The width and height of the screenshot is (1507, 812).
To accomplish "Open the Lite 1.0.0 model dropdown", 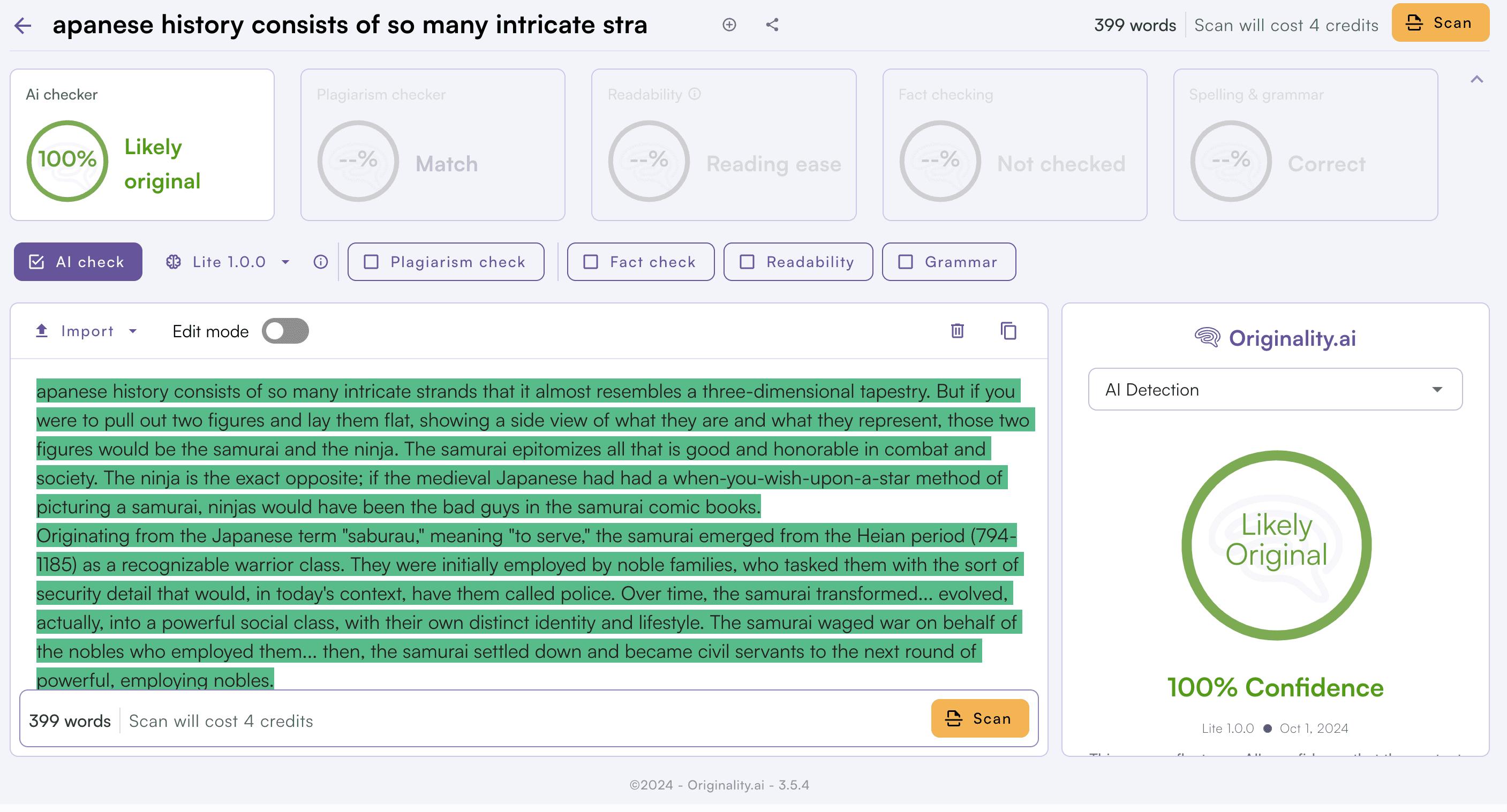I will [229, 262].
